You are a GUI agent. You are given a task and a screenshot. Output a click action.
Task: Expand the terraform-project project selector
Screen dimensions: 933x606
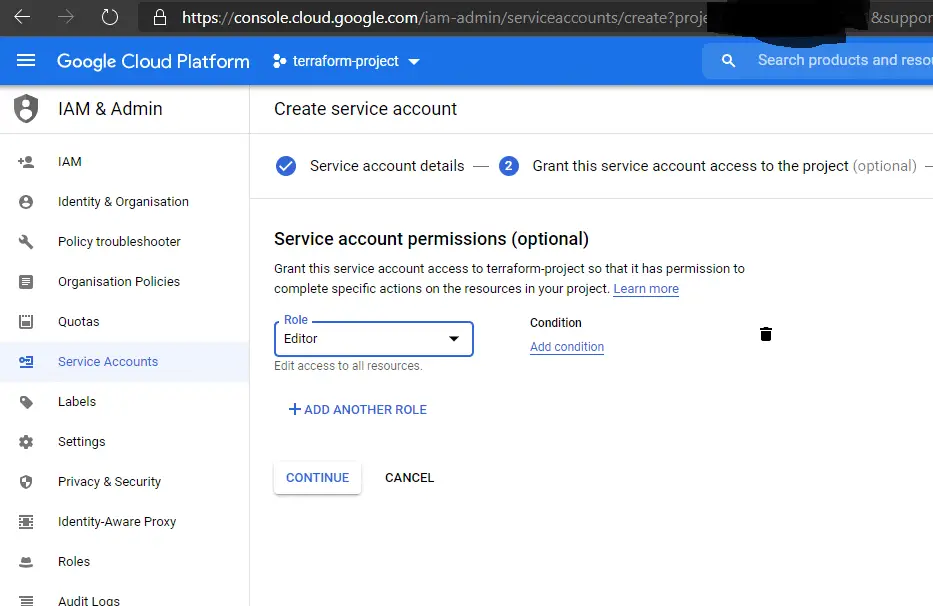pyautogui.click(x=345, y=60)
